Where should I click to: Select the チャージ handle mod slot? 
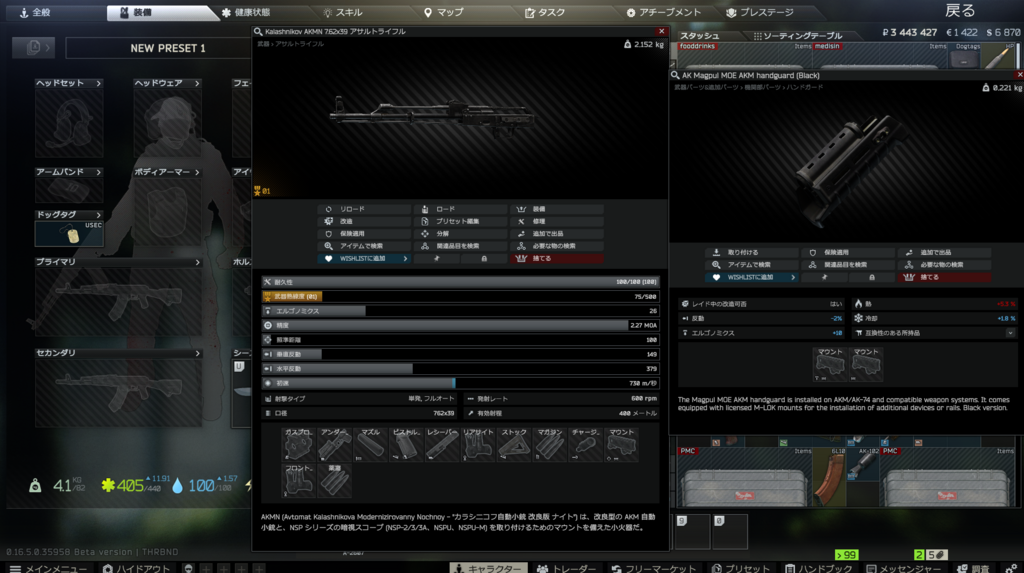pyautogui.click(x=585, y=444)
